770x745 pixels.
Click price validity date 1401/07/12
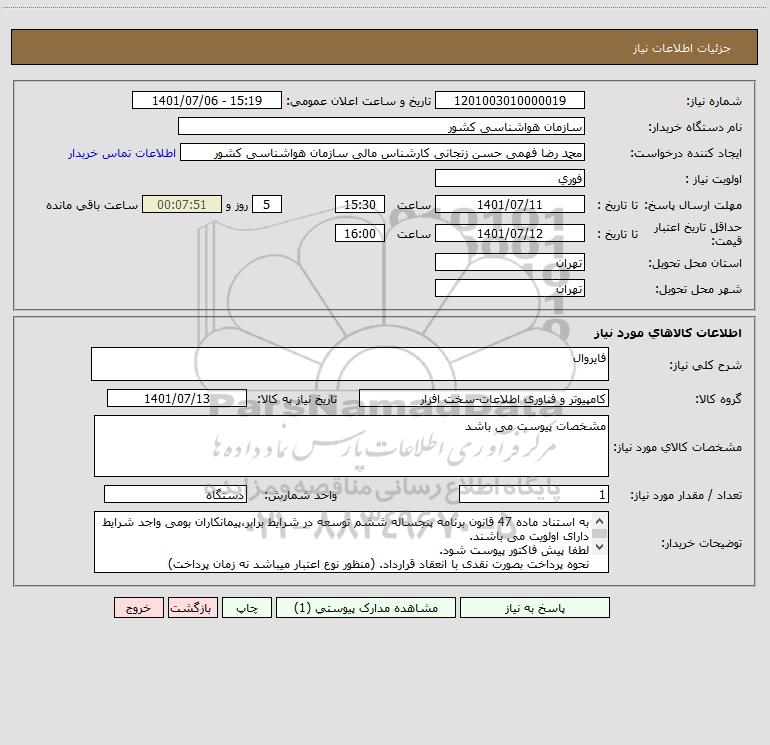pyautogui.click(x=510, y=233)
